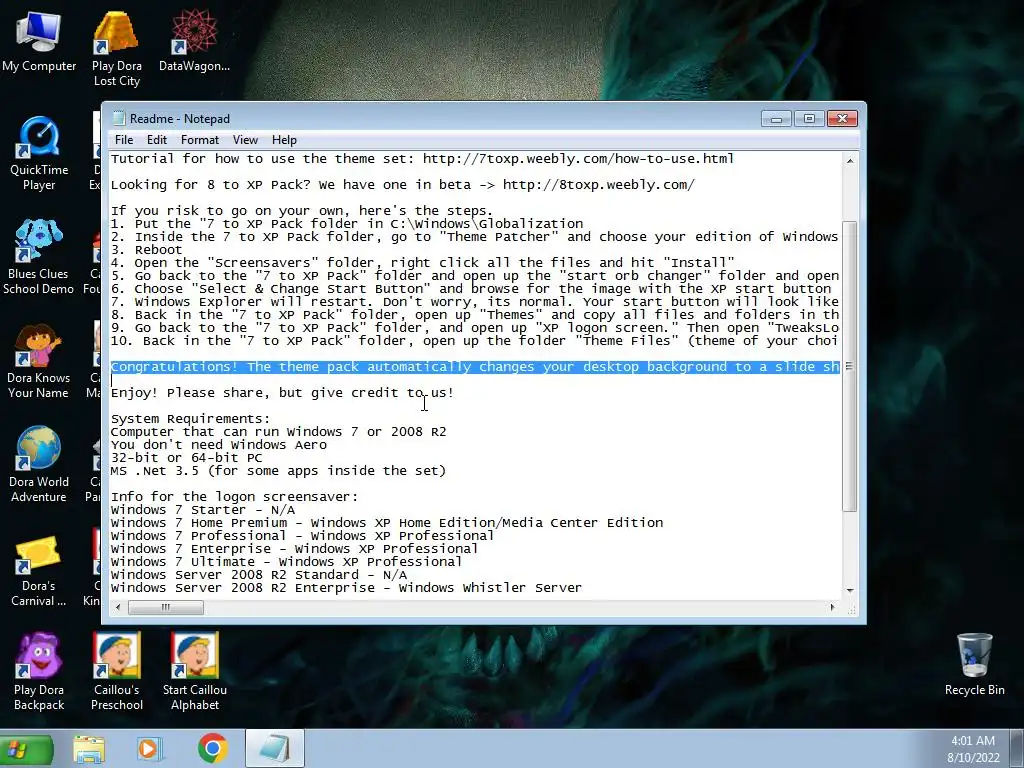This screenshot has width=1024, height=768.
Task: Click "Windows 7 Starter - N/A" line
Action: click(x=202, y=510)
